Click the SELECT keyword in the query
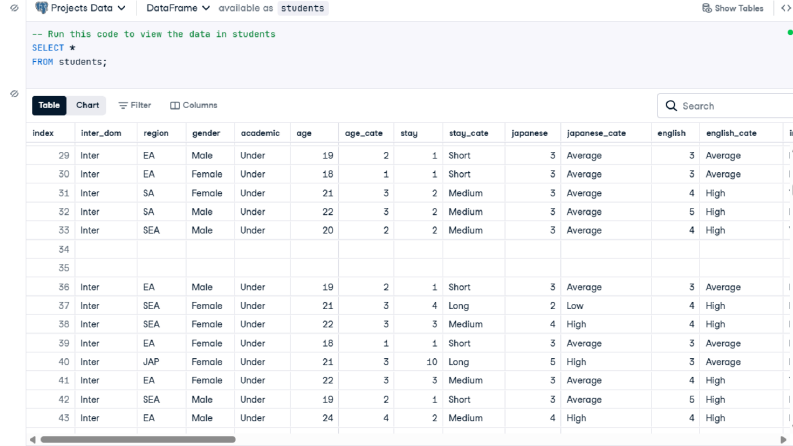The image size is (793, 446). coord(48,48)
